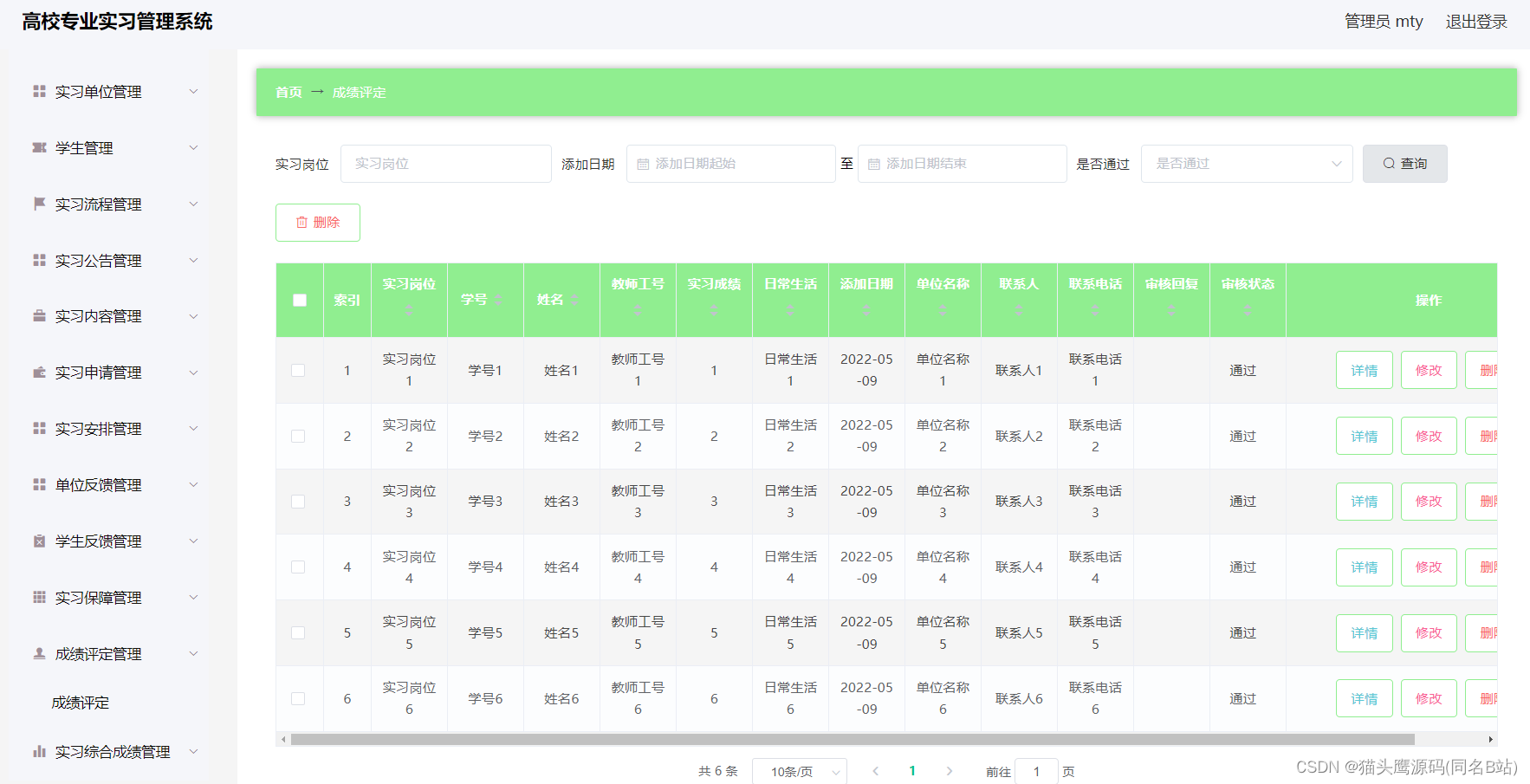Click the 学生管理 sidebar icon

[39, 147]
